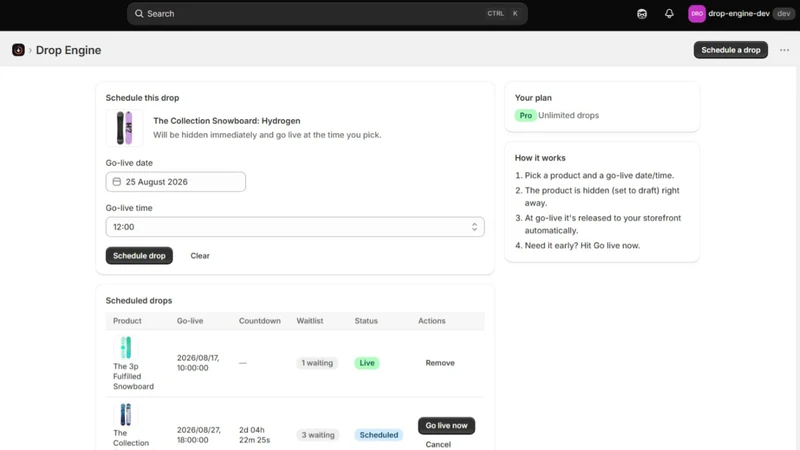This screenshot has width=800, height=450.
Task: Click the up/down chevrons on the time select
Action: tap(474, 227)
